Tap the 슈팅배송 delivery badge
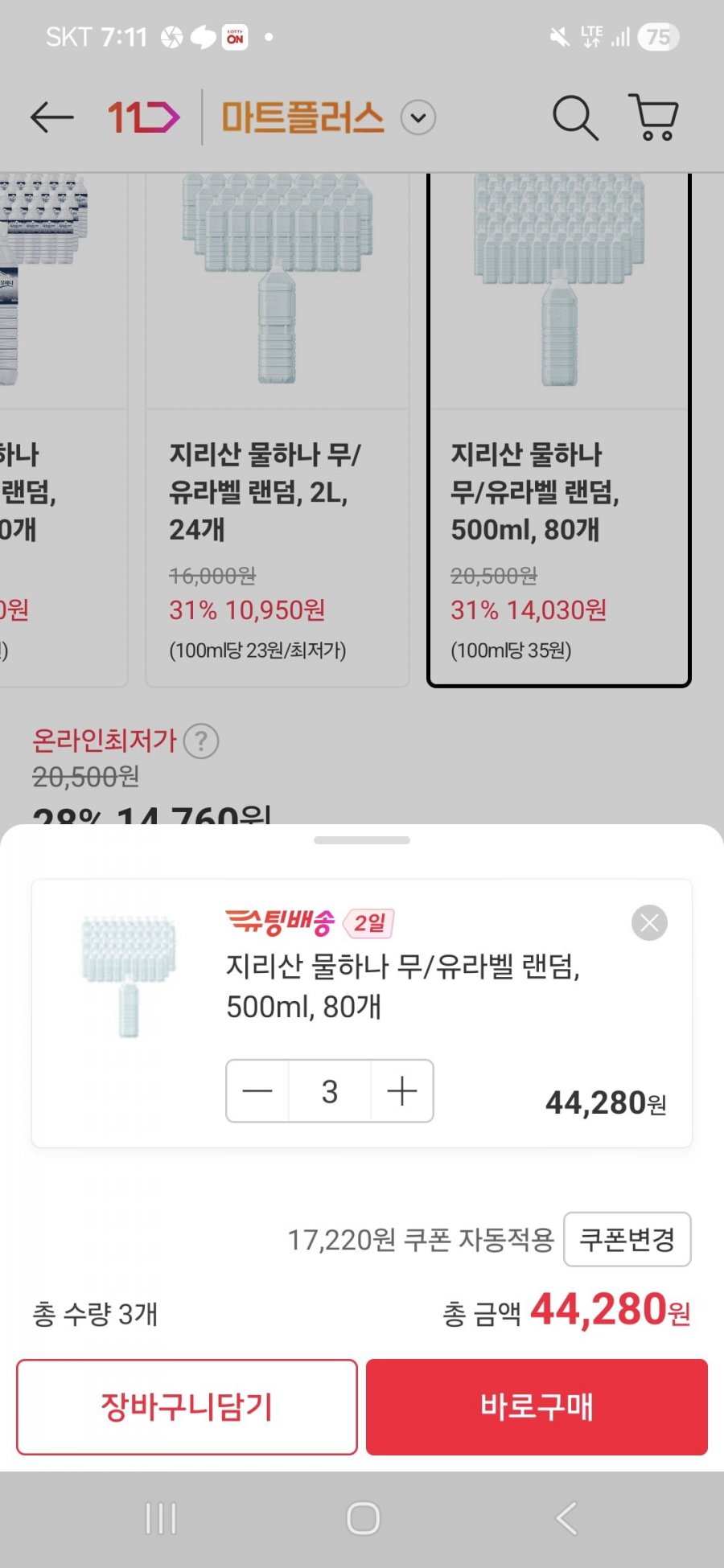This screenshot has width=724, height=1568. 280,922
